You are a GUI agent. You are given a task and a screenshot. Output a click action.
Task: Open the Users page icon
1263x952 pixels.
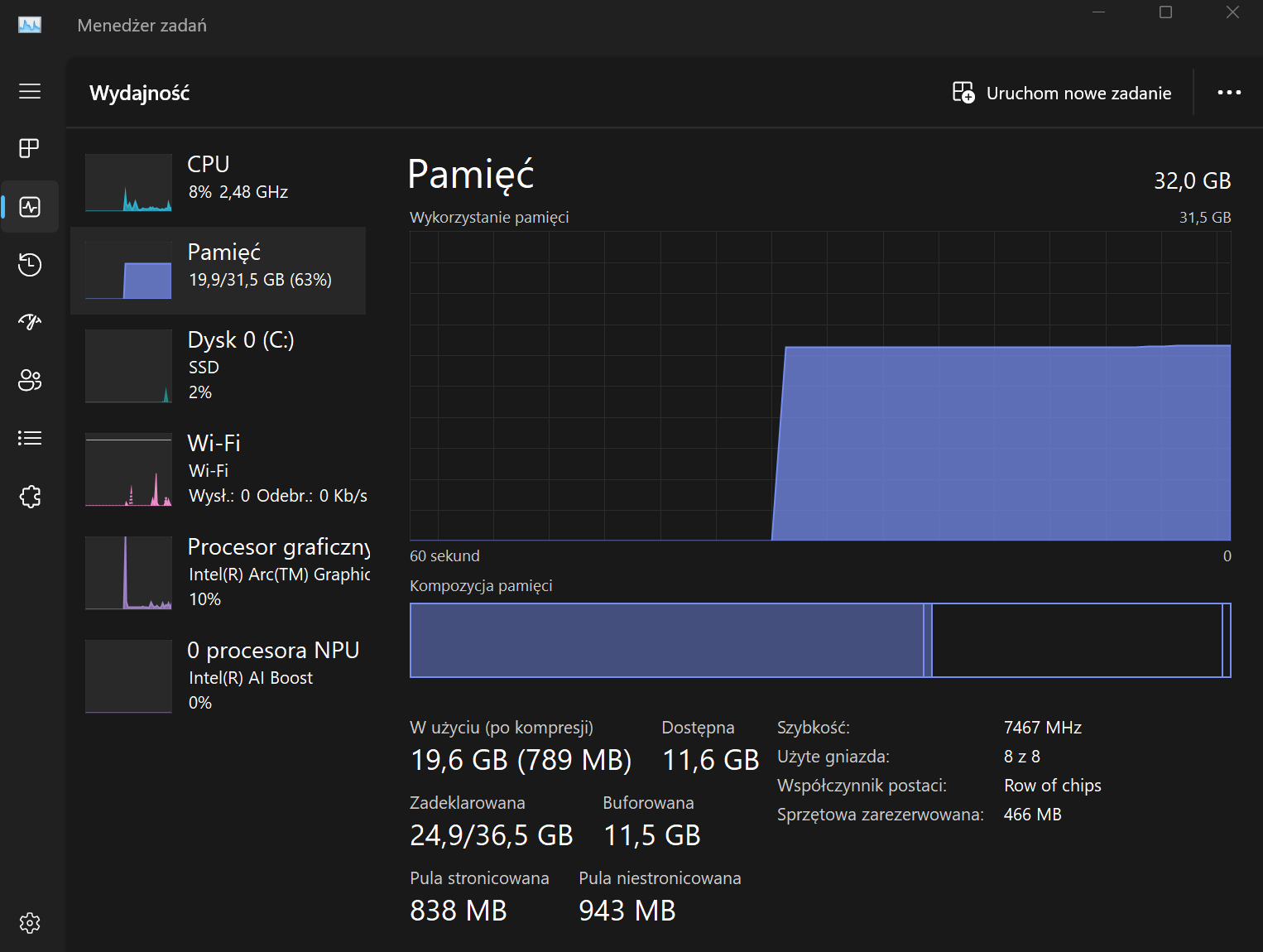coord(30,380)
